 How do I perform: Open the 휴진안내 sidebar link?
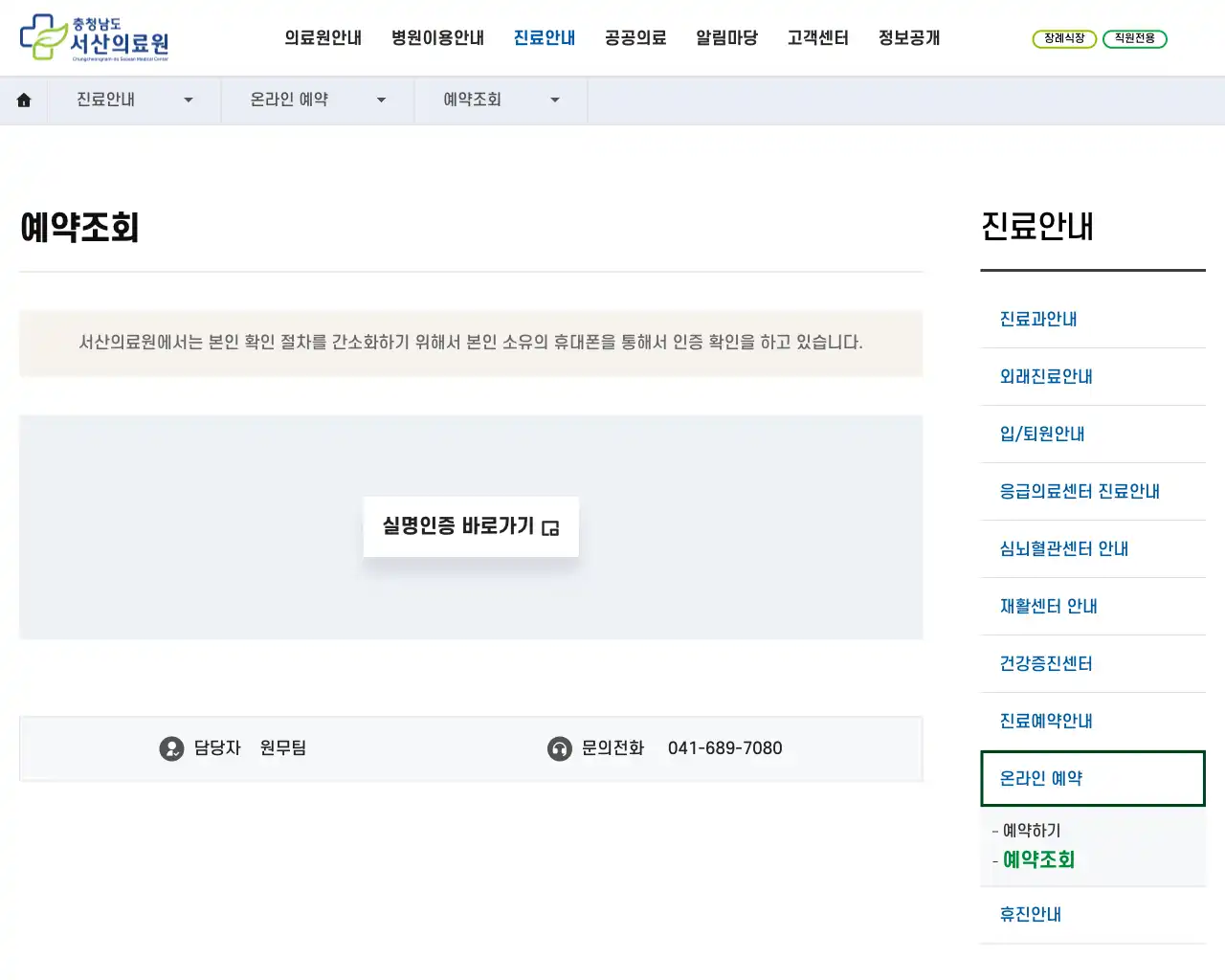point(1030,914)
